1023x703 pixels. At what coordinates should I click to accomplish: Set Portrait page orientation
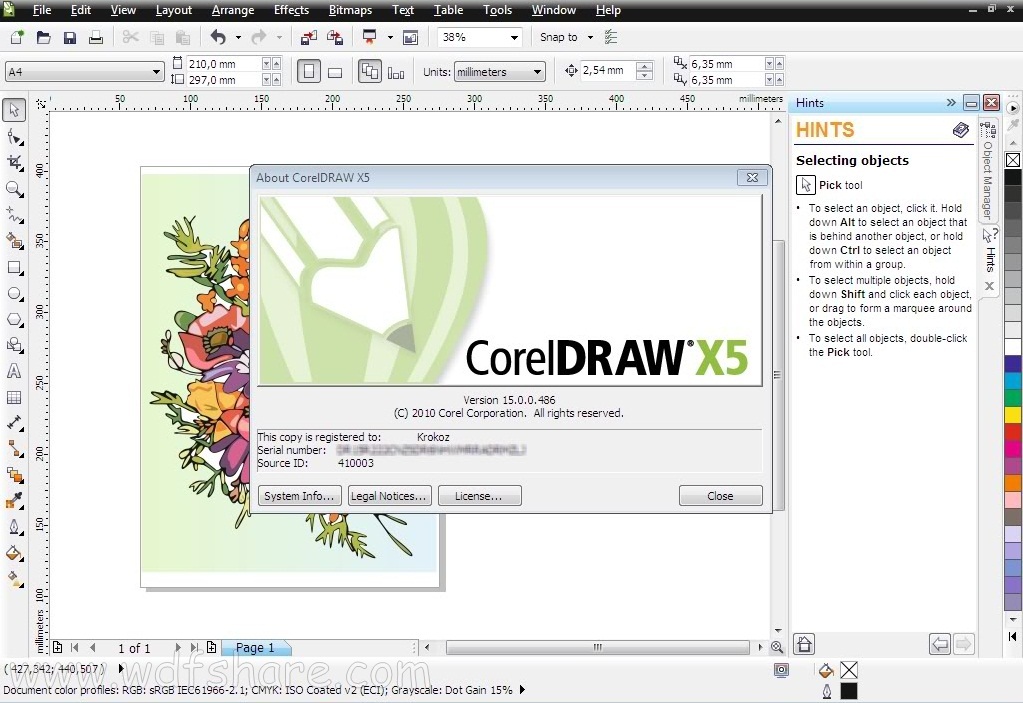(309, 72)
